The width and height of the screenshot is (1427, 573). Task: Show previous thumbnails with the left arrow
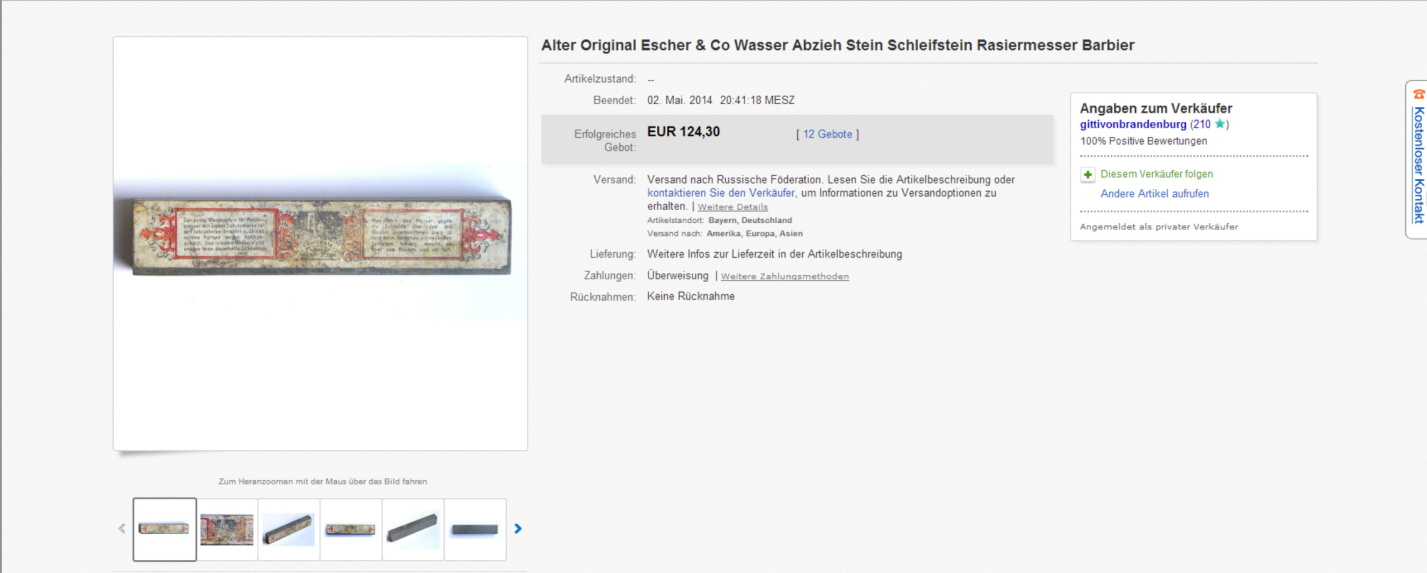pos(122,529)
